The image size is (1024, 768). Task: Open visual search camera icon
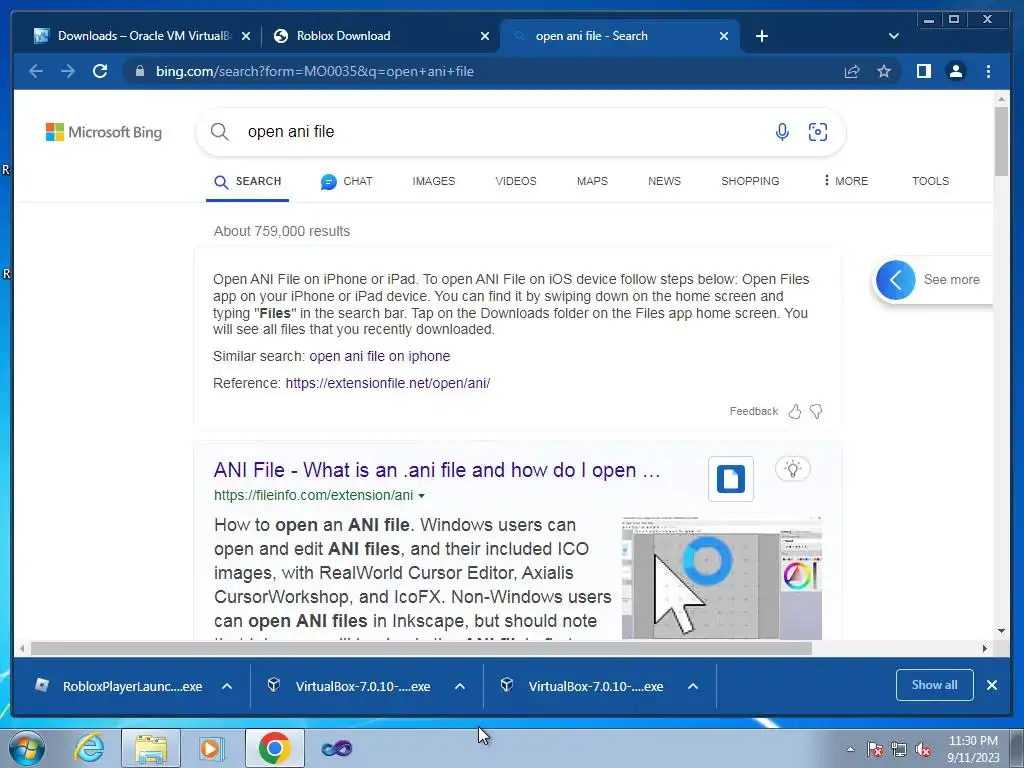point(818,132)
